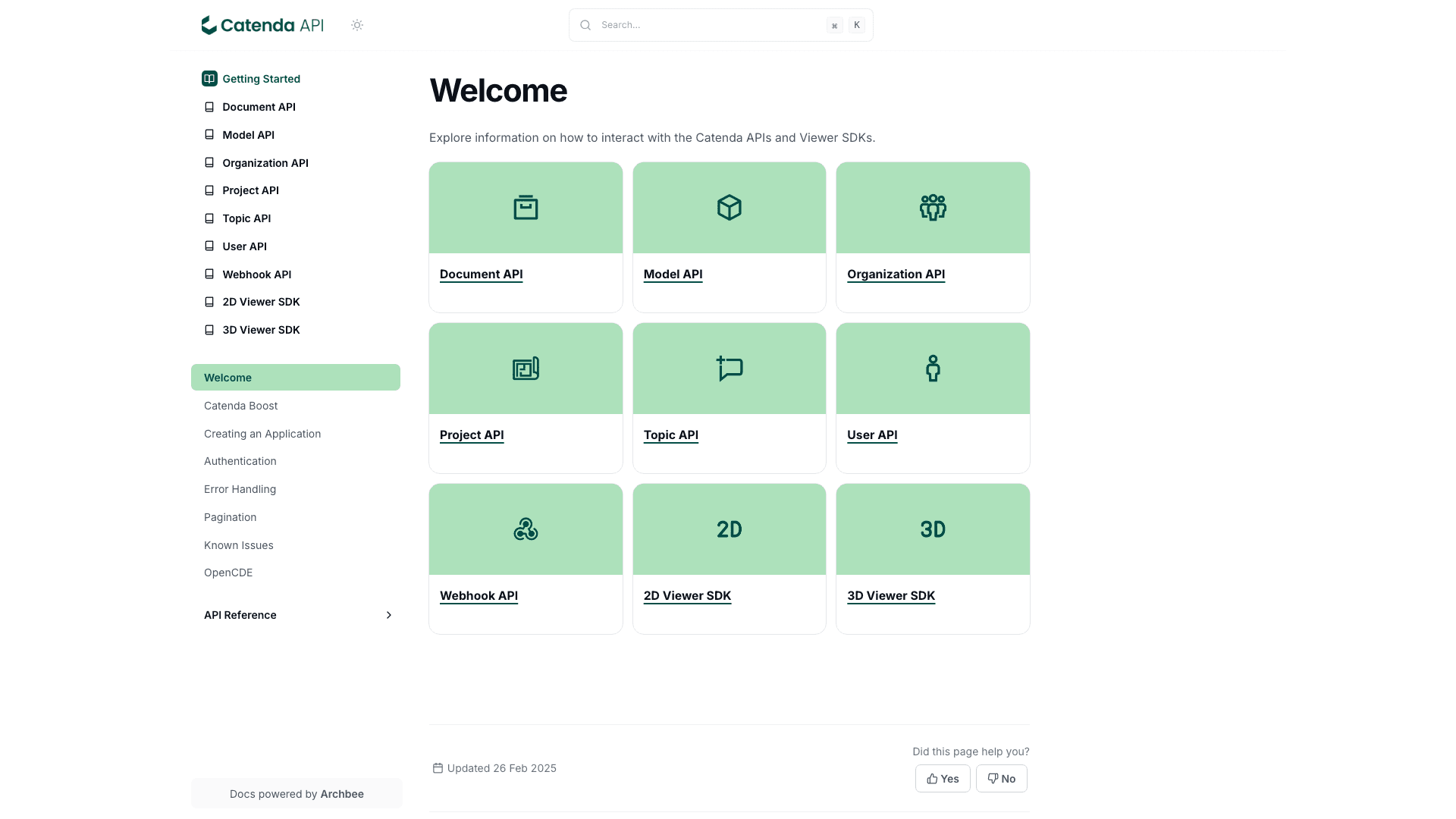Select the Model API cube icon
The height and width of the screenshot is (819, 1456).
(x=729, y=207)
